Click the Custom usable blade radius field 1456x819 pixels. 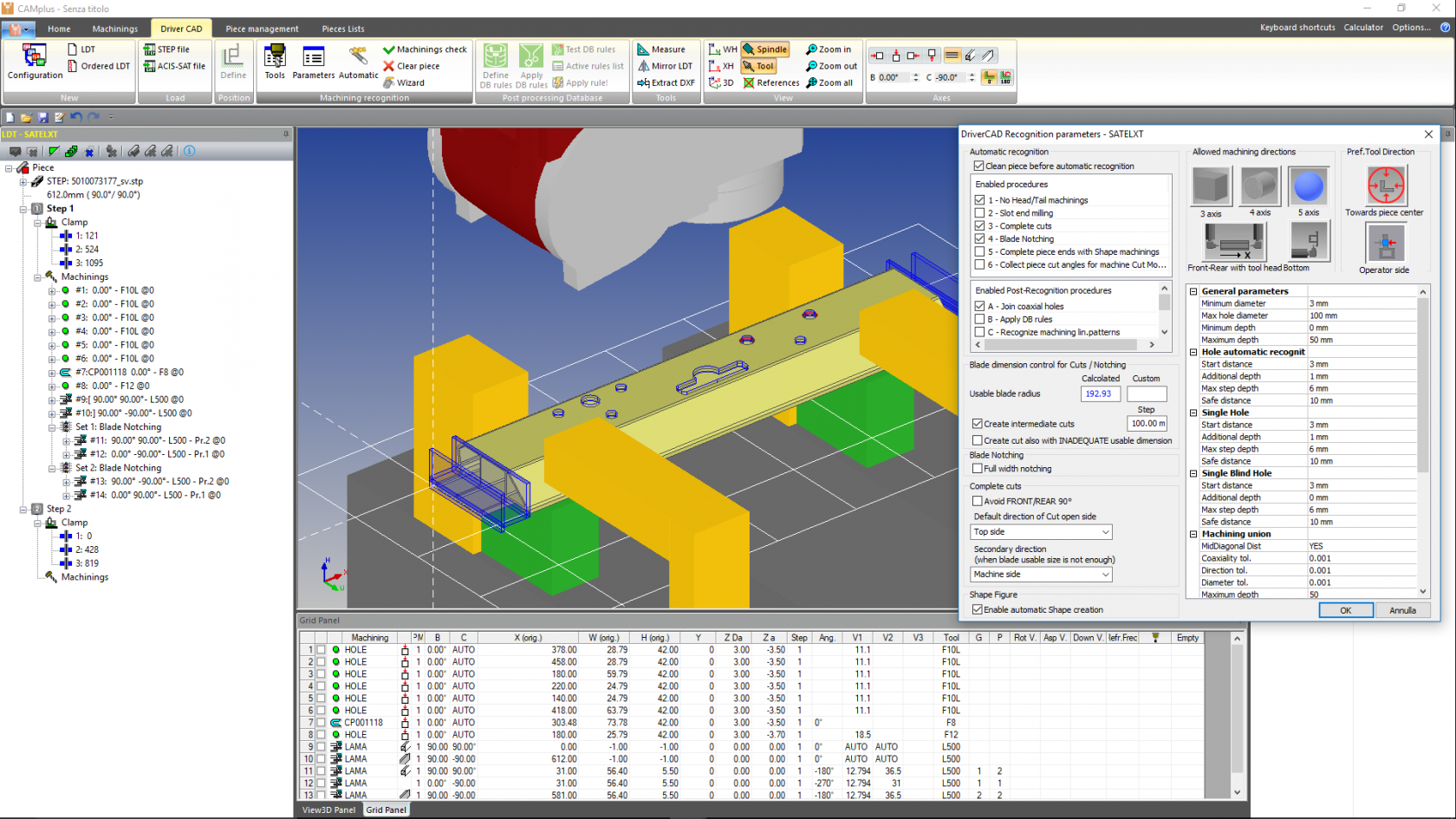click(1146, 393)
